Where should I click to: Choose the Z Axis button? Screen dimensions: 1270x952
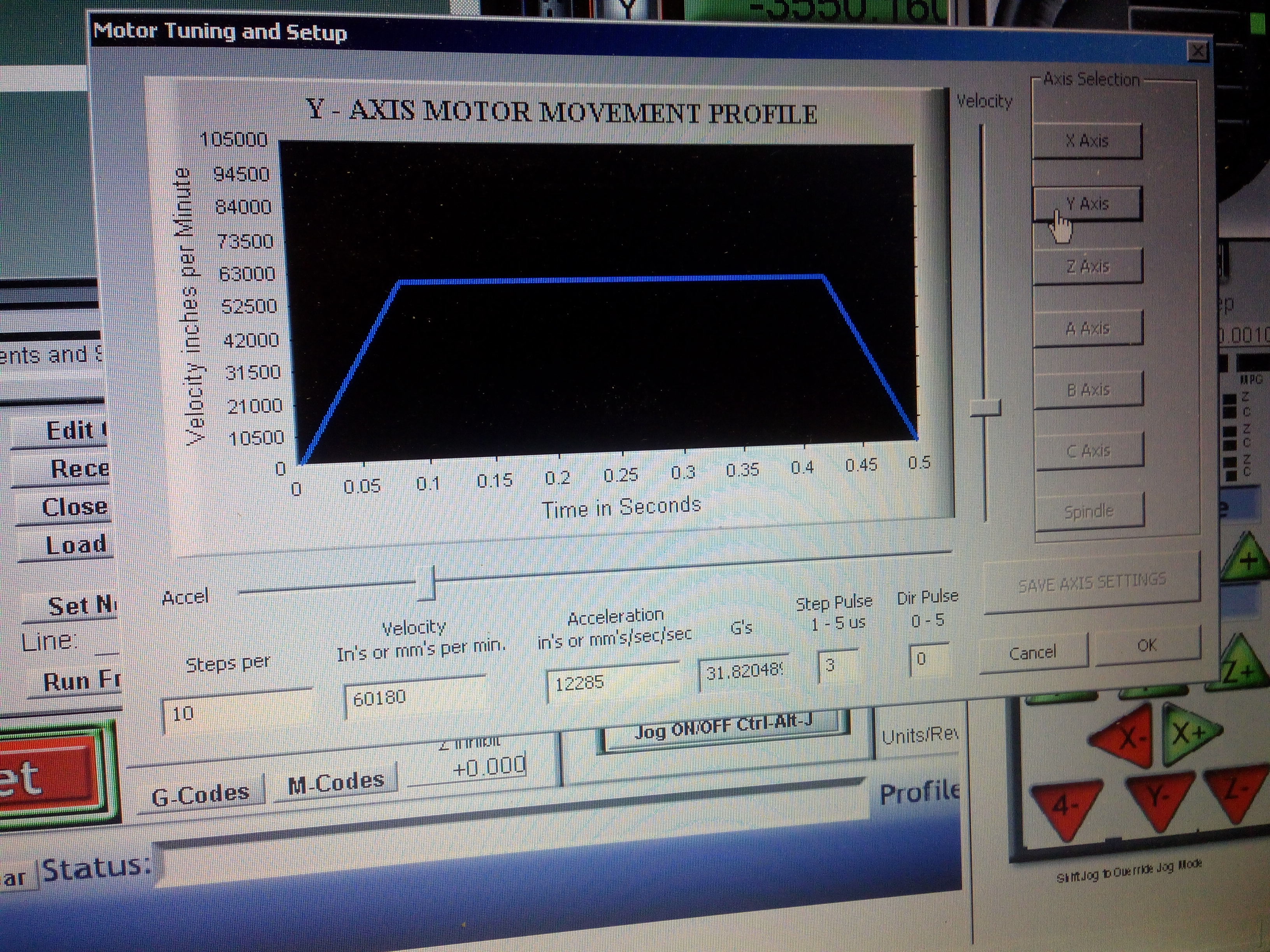tap(1088, 266)
